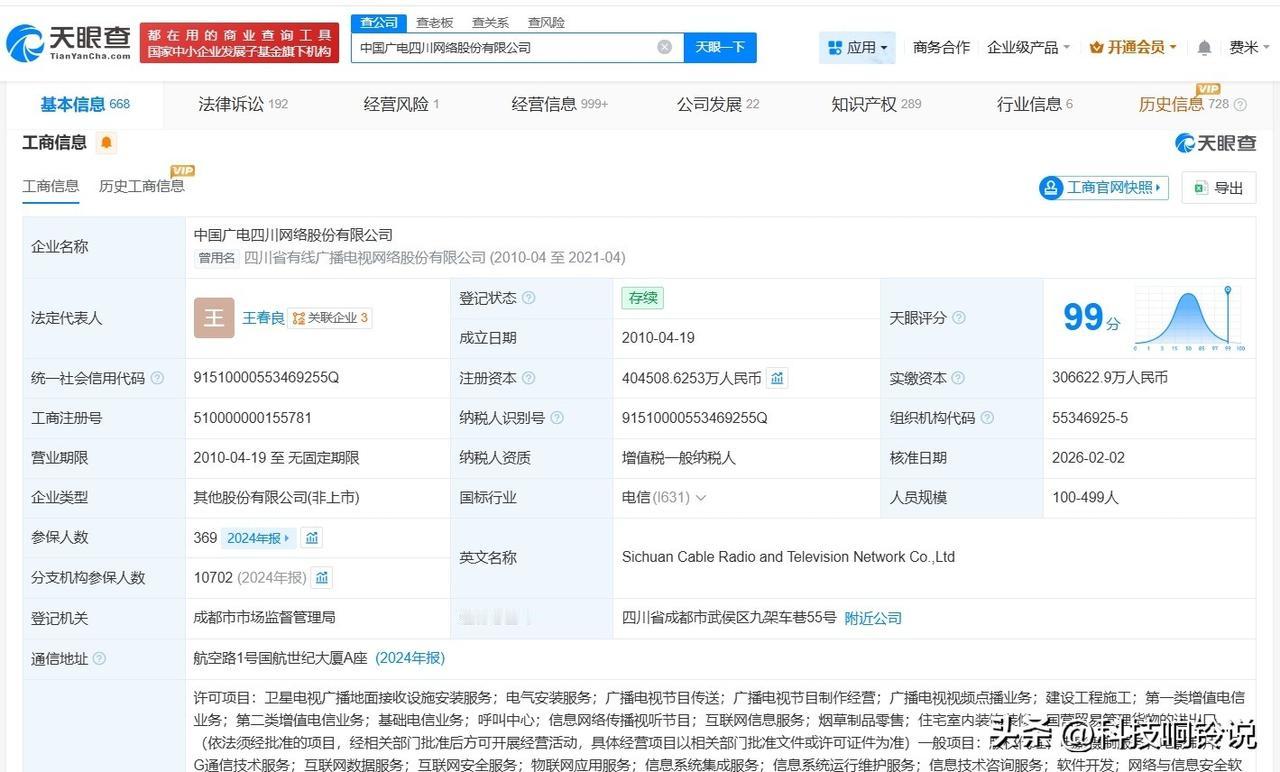Click the English name Sichuan Cable Radio and Television Network
1280x772 pixels.
(x=788, y=558)
